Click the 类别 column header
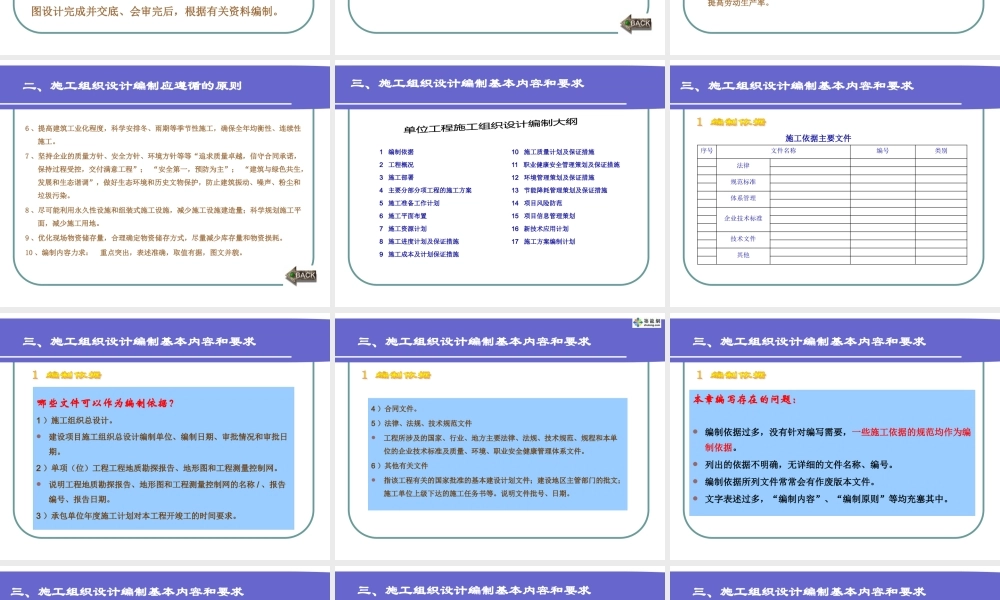This screenshot has width=1000, height=600. pyautogui.click(x=941, y=151)
